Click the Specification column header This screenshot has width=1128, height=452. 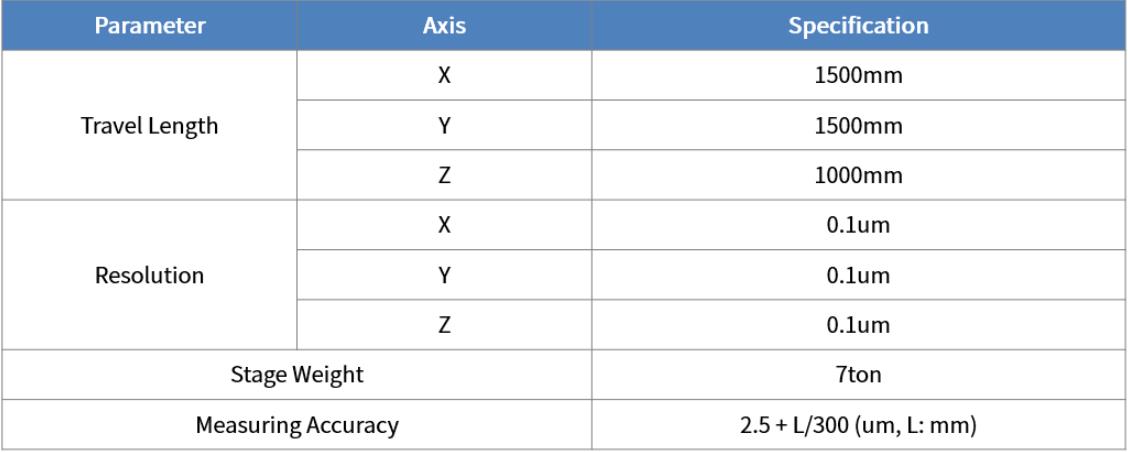[x=858, y=25]
